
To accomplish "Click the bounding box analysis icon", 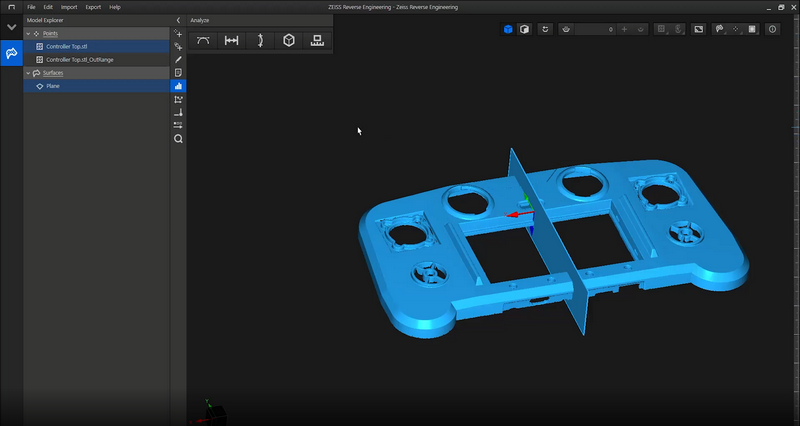I will pyautogui.click(x=289, y=41).
